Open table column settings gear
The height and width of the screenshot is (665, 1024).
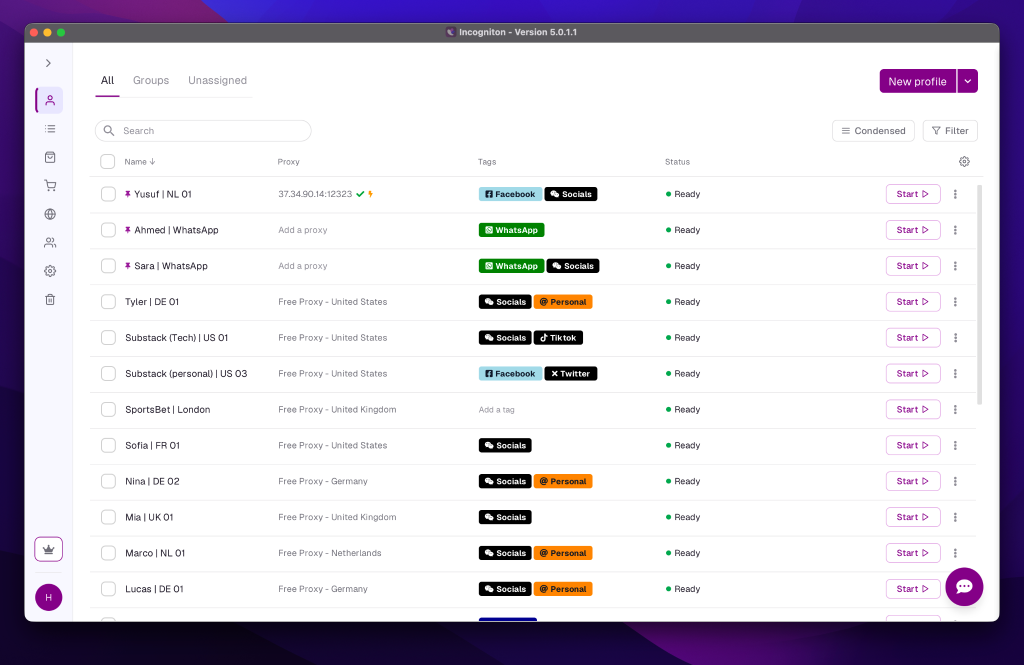[x=964, y=161]
